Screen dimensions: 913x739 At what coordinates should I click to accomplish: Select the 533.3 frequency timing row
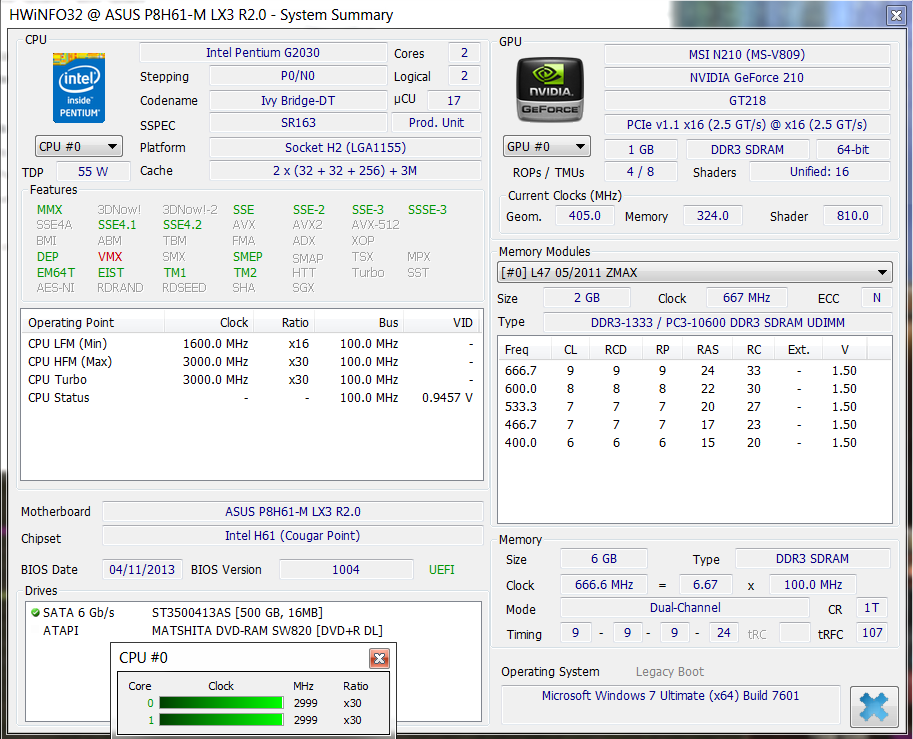click(x=694, y=406)
